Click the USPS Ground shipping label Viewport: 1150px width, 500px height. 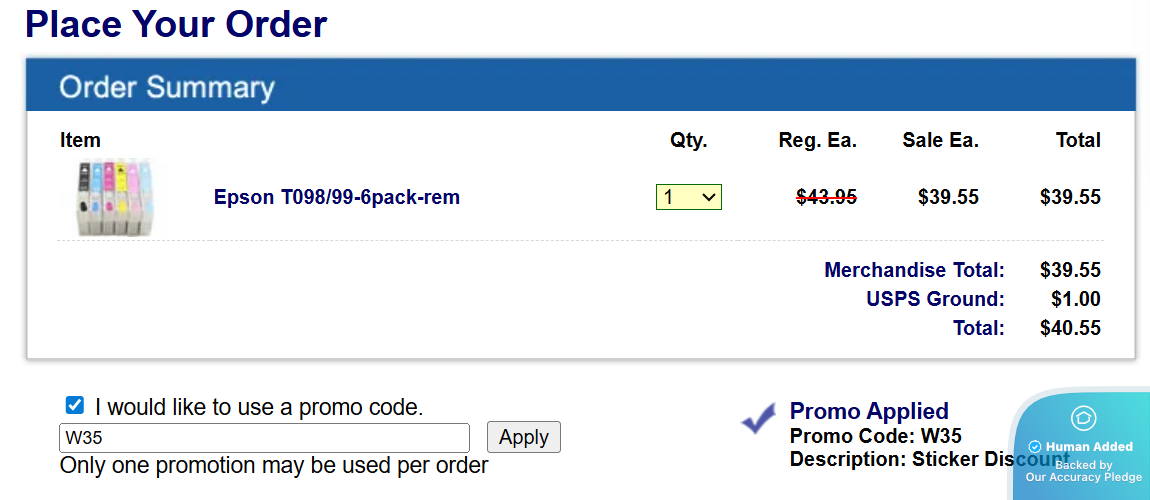click(x=935, y=299)
